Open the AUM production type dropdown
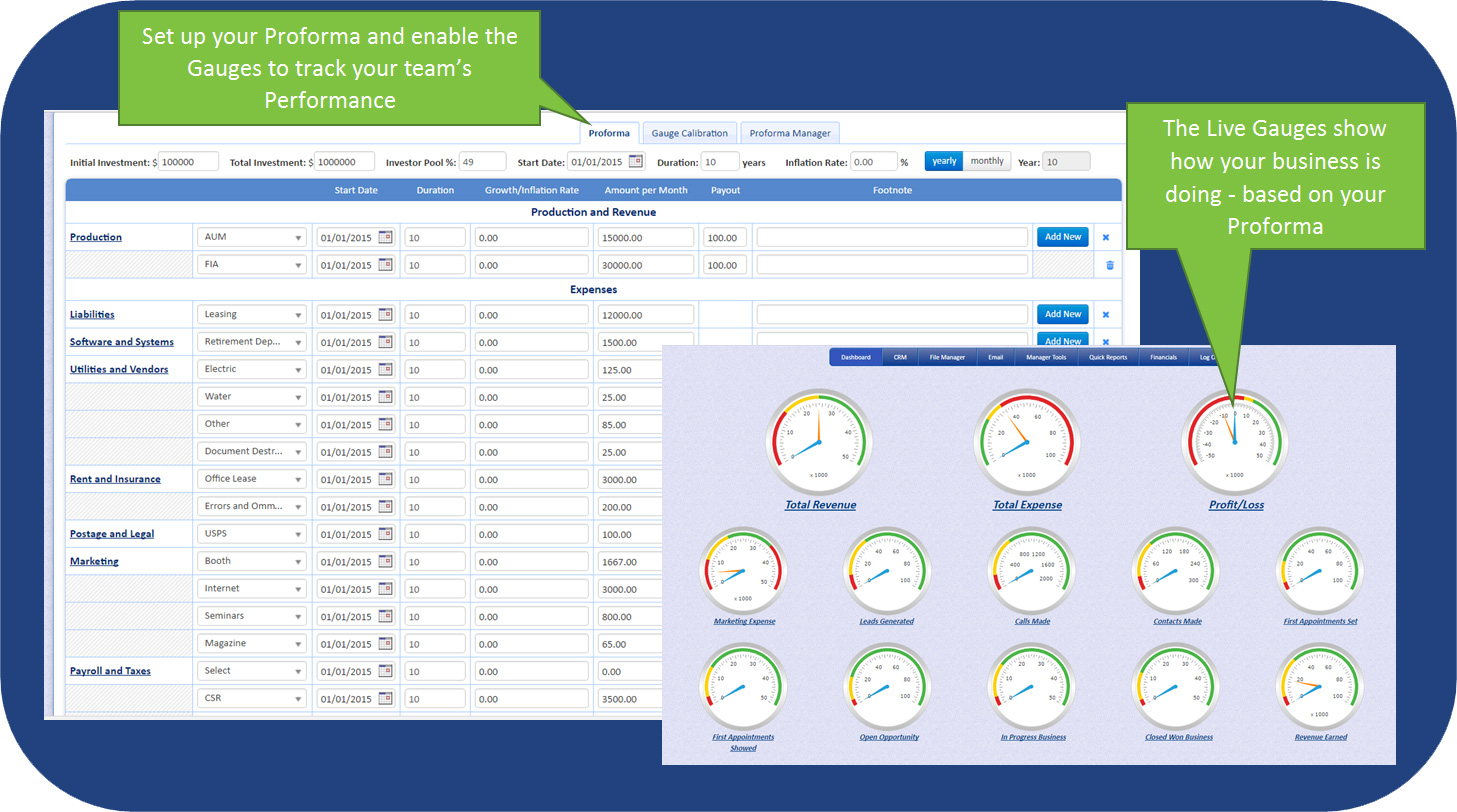Screen dimensions: 1457x812 tap(252, 237)
